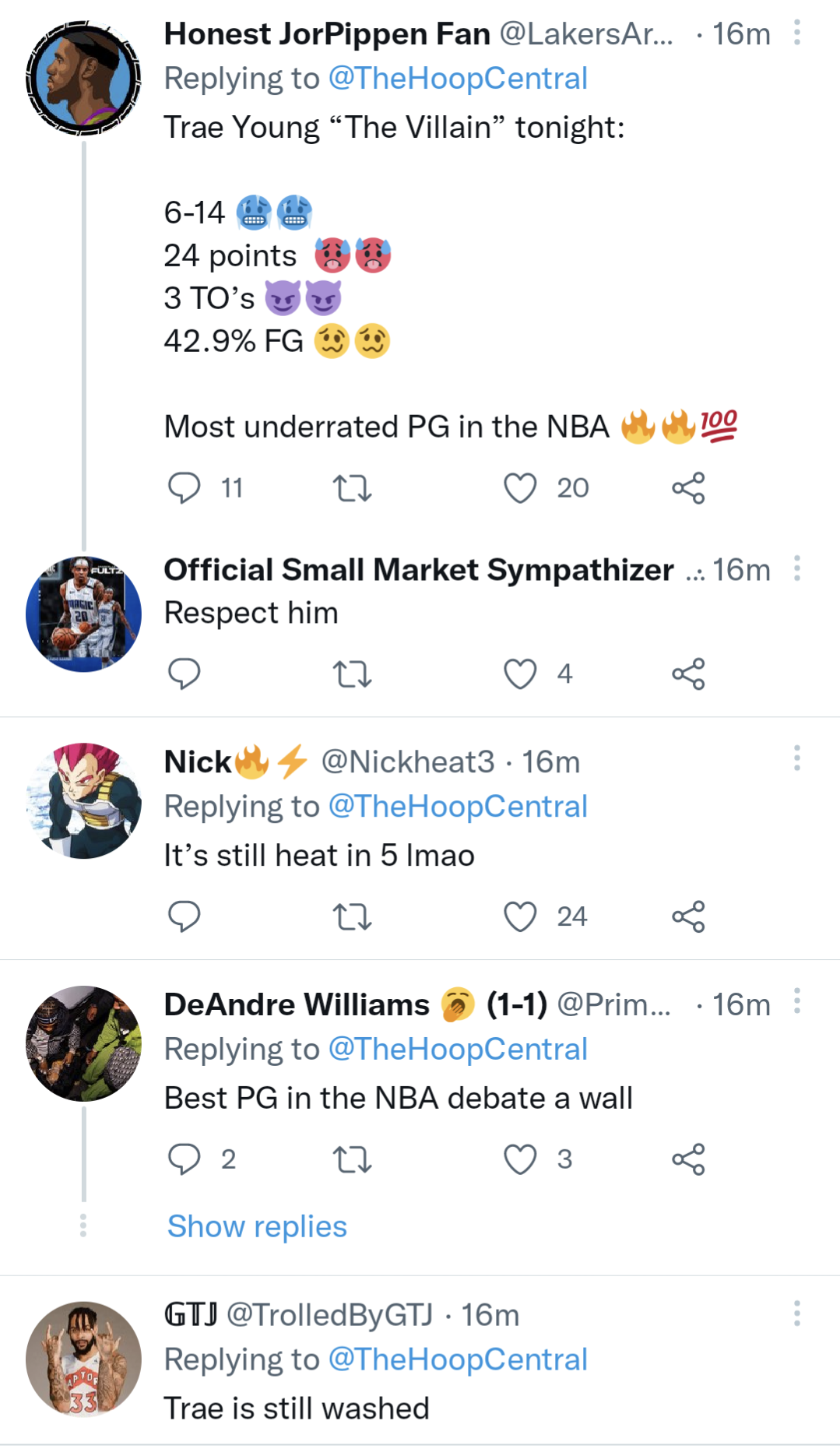Open more options on Nick's tweet
Viewport: 840px width, 1449px height.
pos(797,758)
